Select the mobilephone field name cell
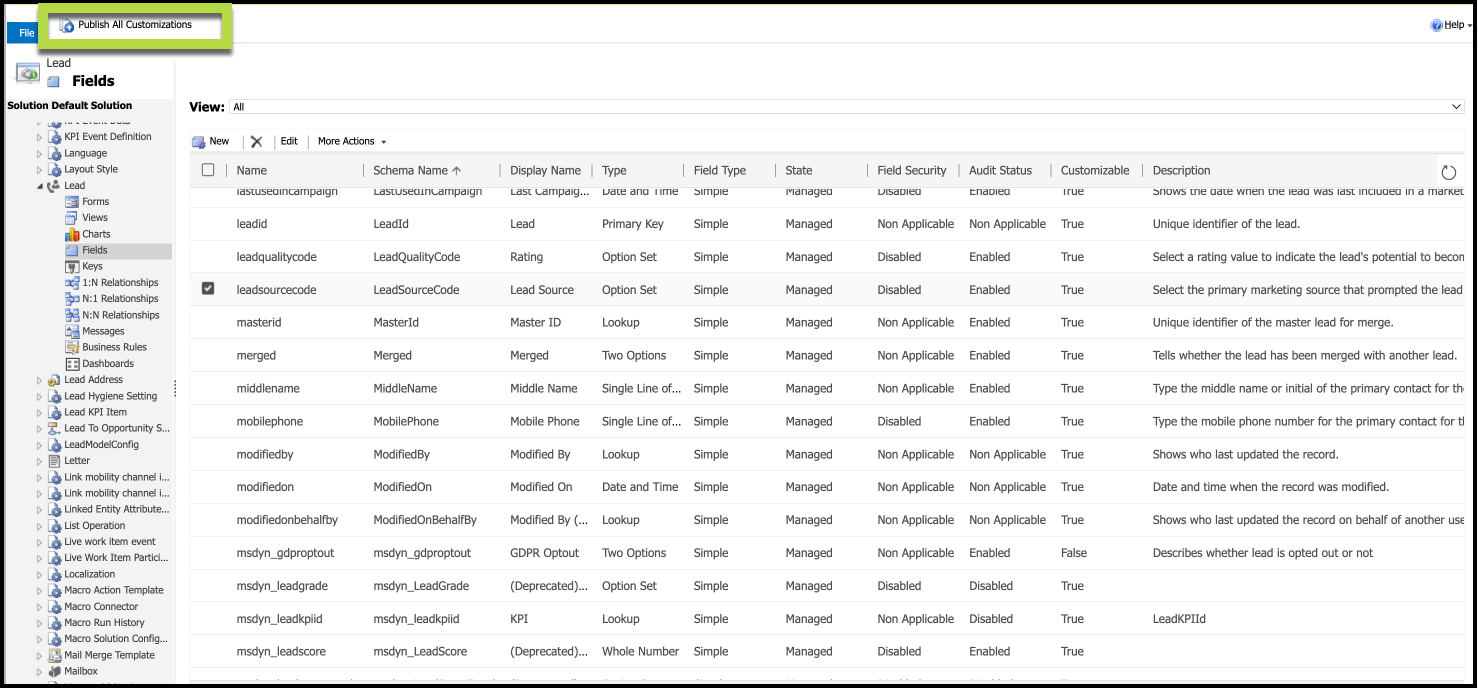The image size is (1478, 688). coord(270,422)
